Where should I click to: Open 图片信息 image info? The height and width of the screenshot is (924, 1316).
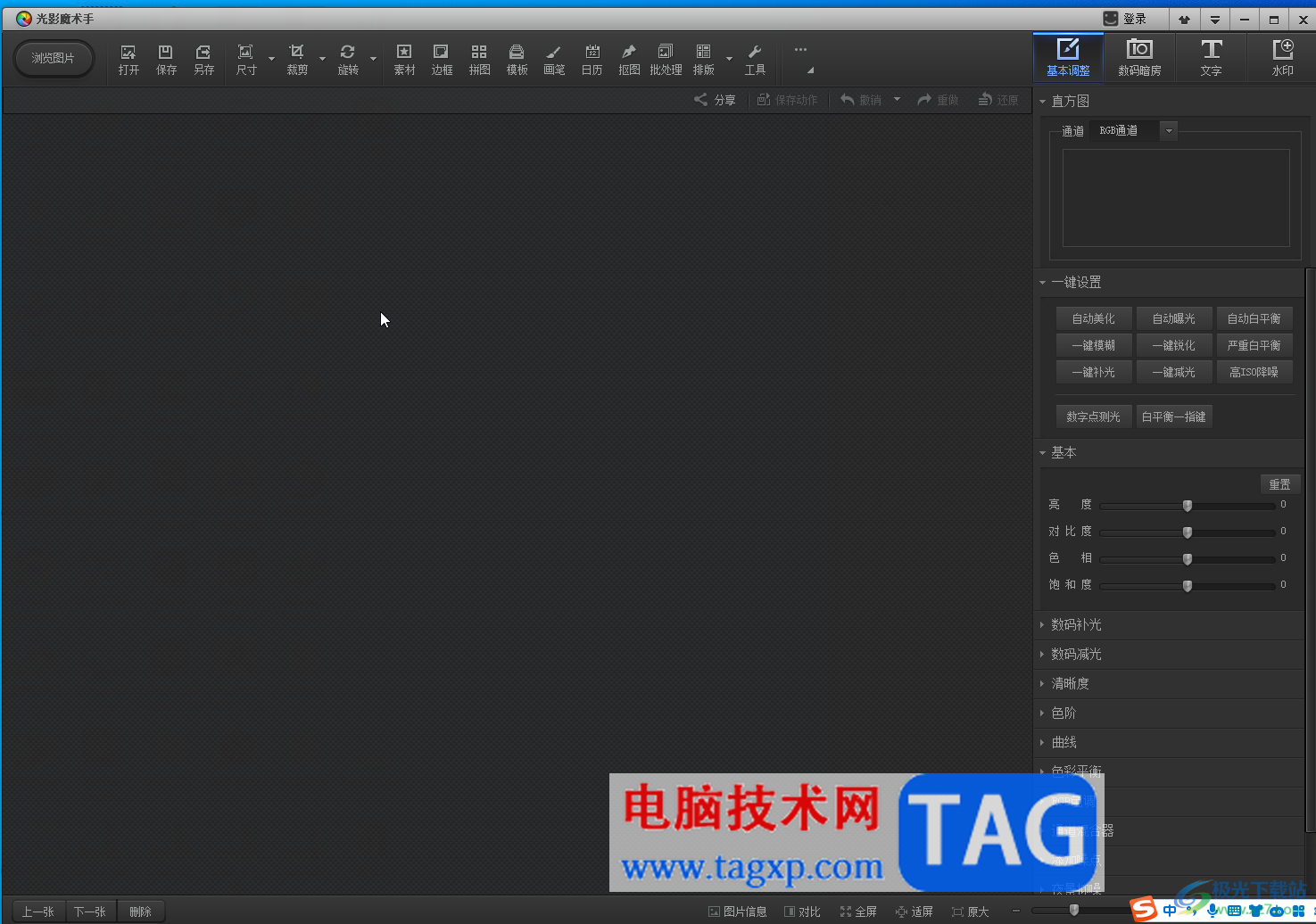737,912
